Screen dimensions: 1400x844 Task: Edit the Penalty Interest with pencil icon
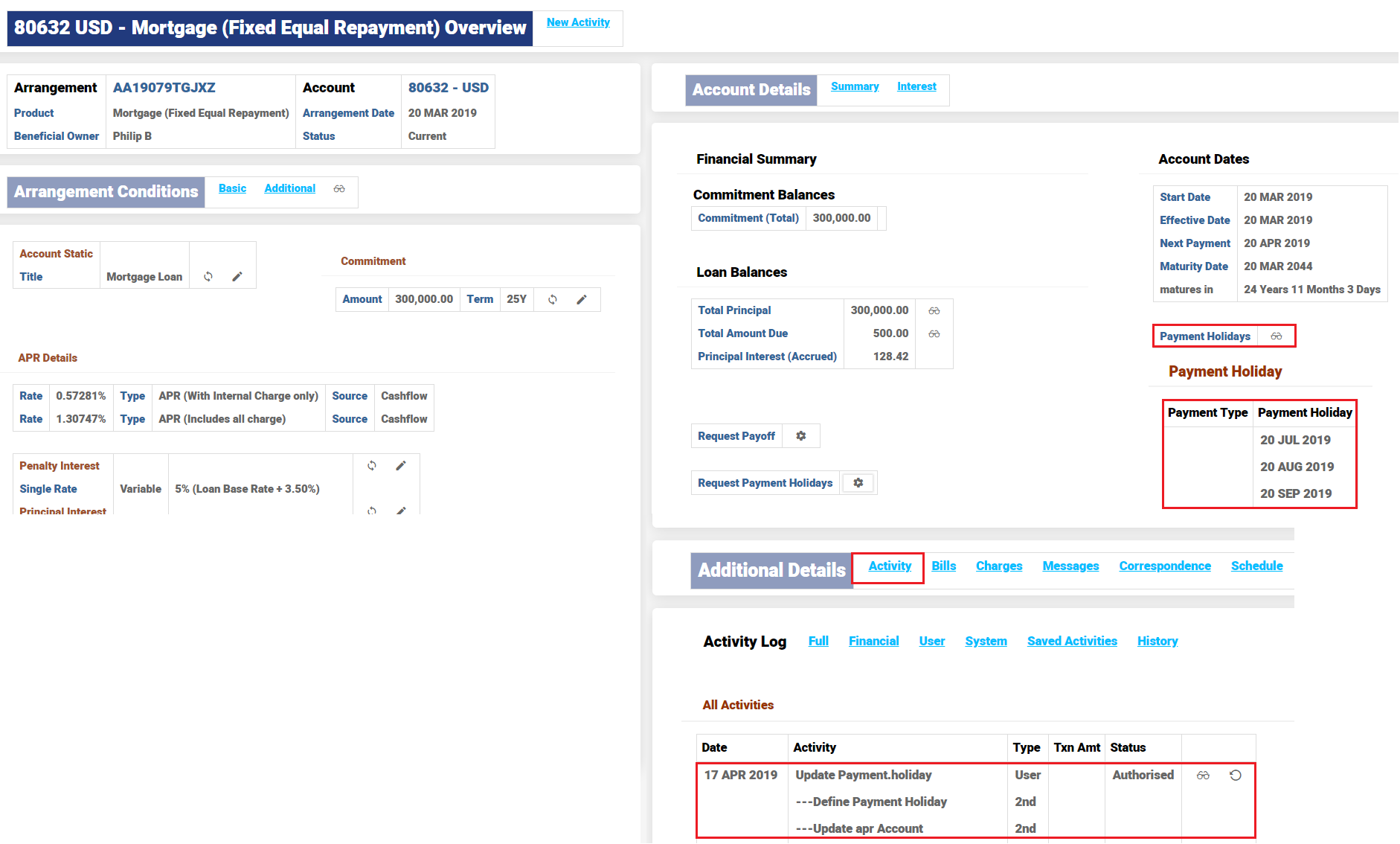401,466
